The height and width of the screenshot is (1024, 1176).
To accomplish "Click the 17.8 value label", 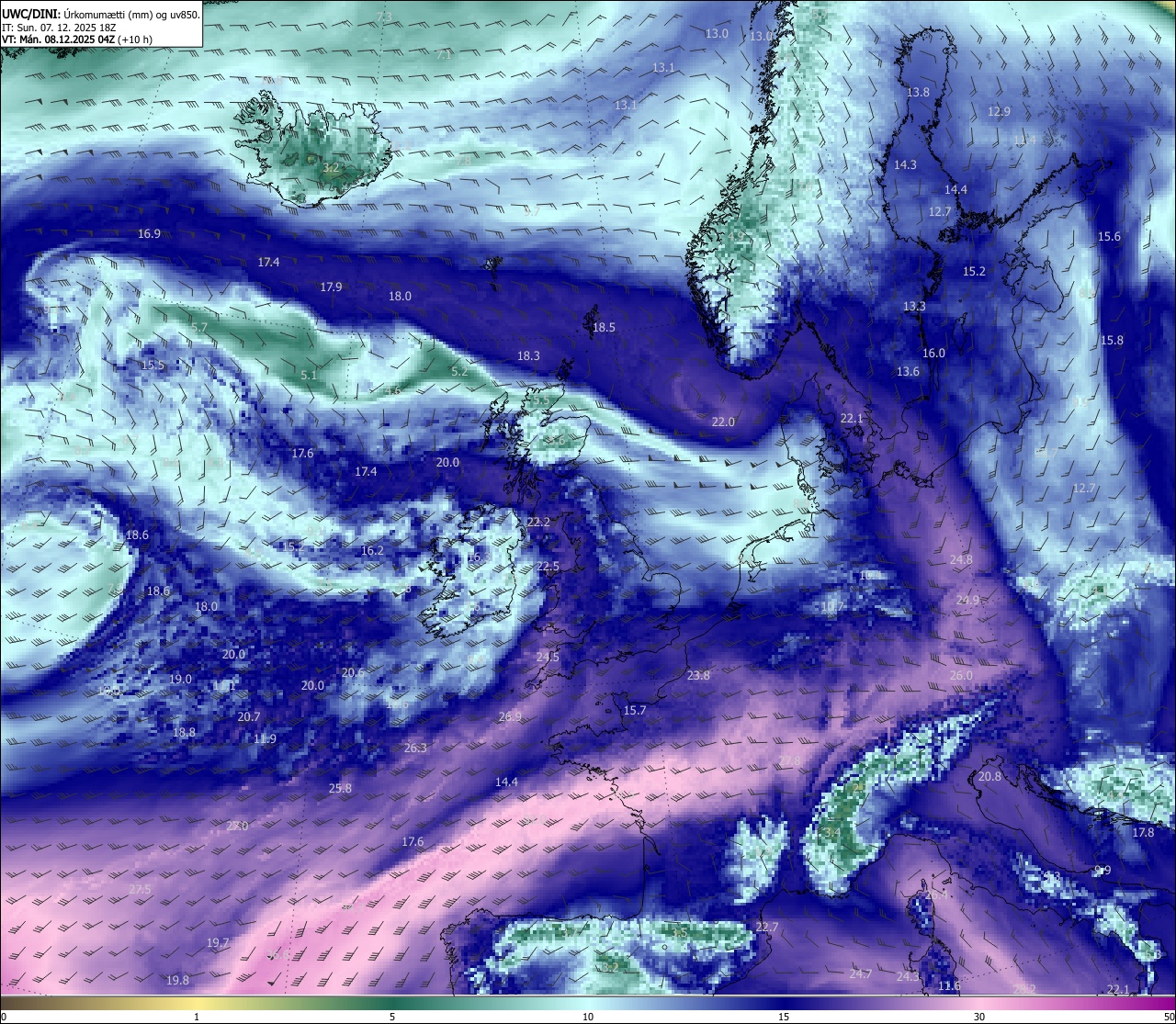I will [1143, 833].
